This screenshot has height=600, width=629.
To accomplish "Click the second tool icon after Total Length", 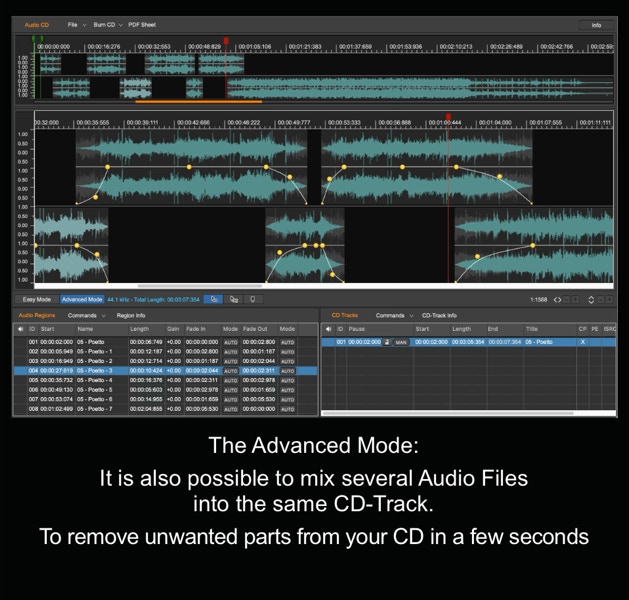I will coord(234,299).
